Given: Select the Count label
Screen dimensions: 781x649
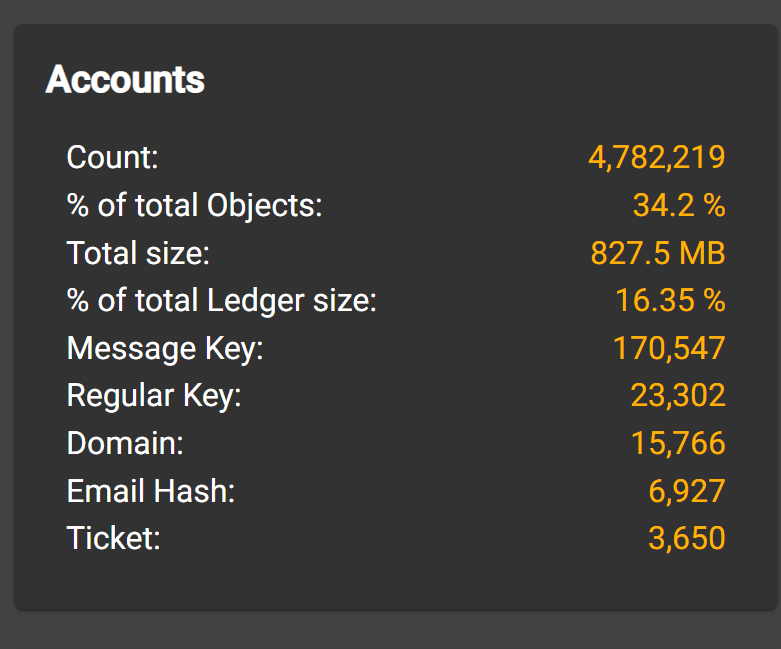Looking at the screenshot, I should (113, 157).
